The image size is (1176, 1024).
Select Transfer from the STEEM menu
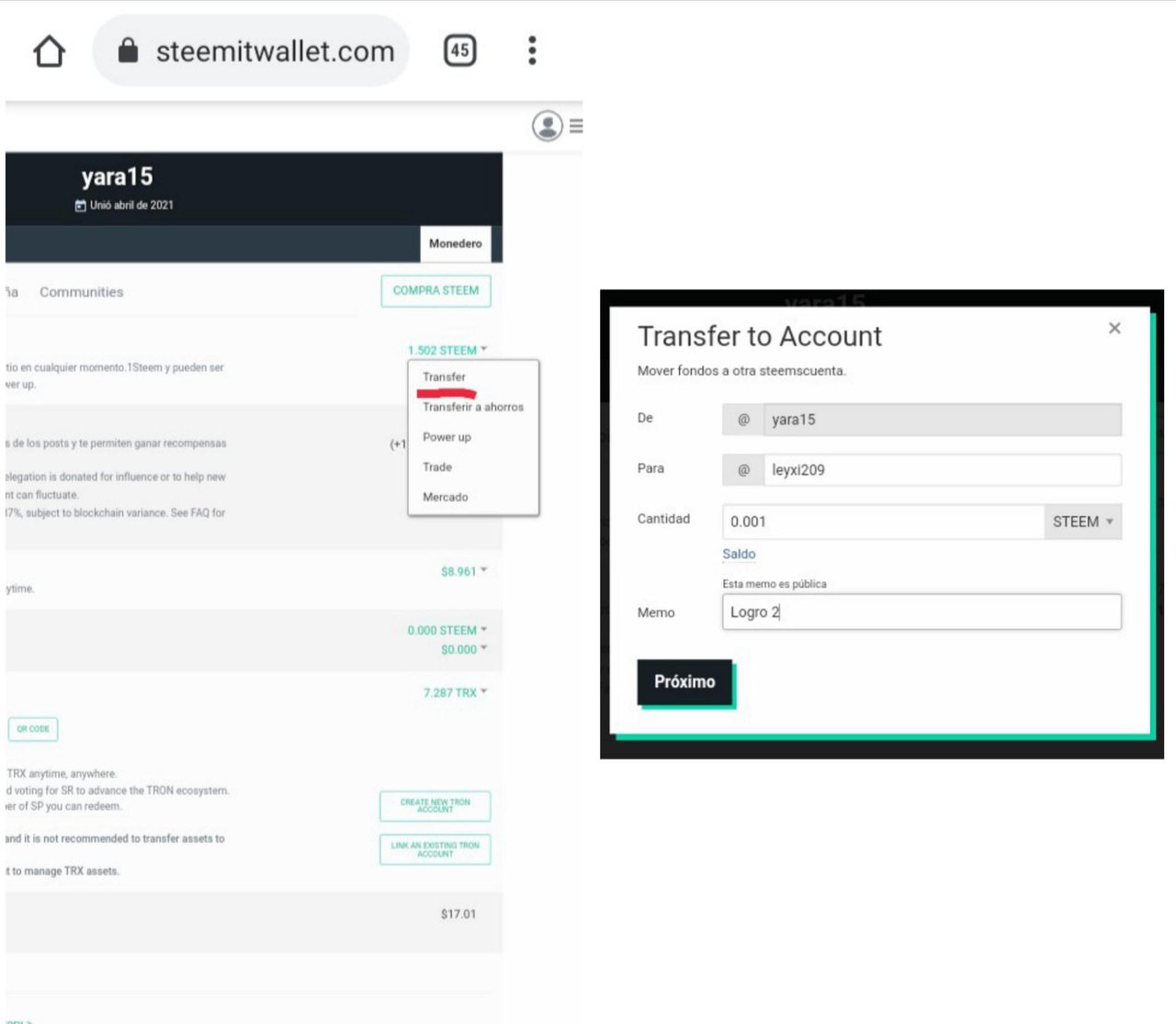click(444, 377)
